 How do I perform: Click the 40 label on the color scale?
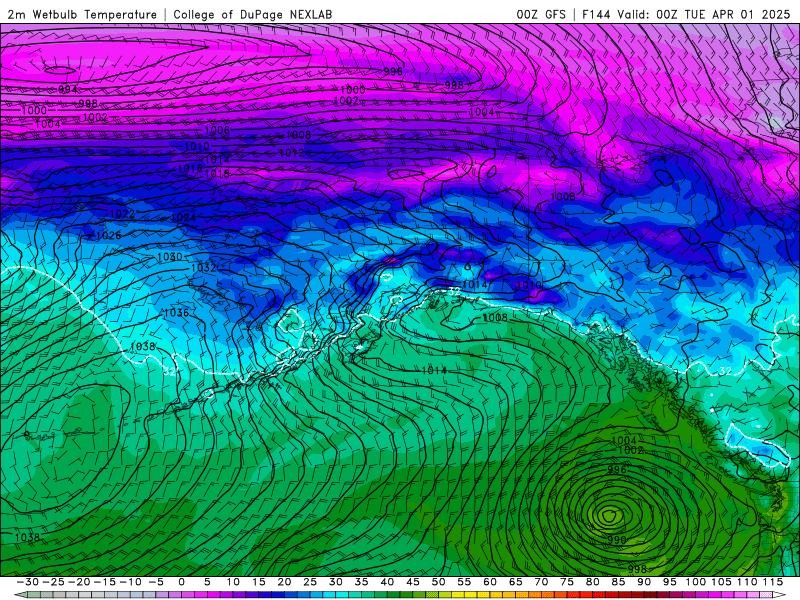[387, 582]
